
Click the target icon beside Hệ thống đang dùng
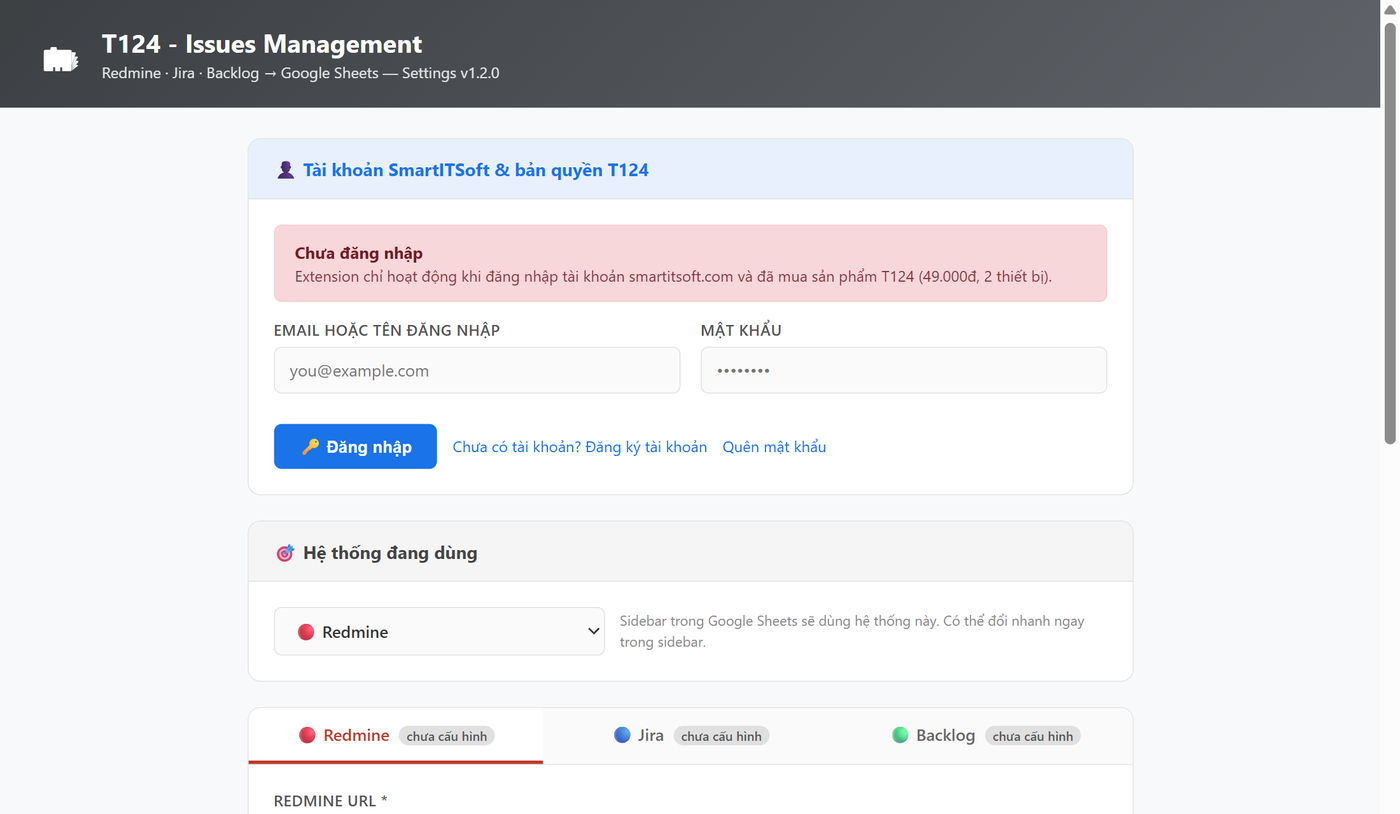click(x=285, y=553)
